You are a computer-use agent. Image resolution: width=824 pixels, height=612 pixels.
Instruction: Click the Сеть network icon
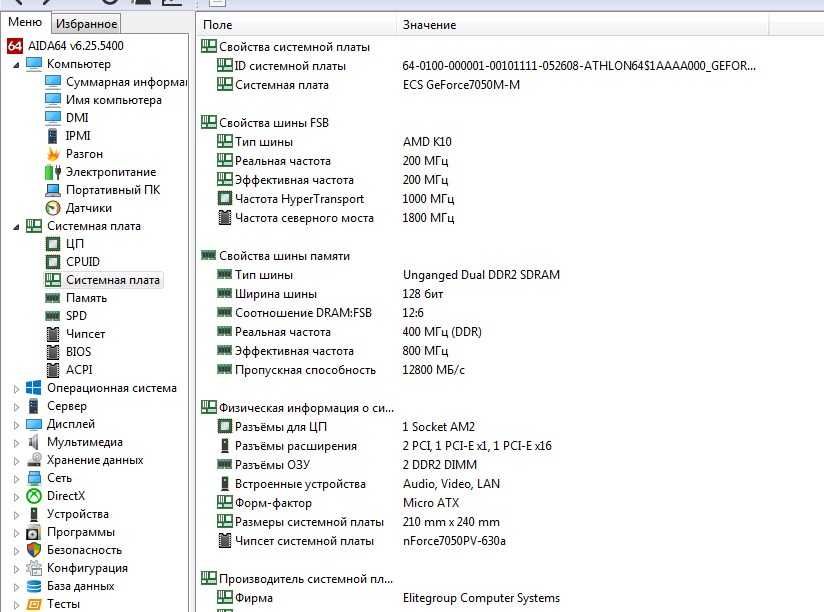pos(34,478)
